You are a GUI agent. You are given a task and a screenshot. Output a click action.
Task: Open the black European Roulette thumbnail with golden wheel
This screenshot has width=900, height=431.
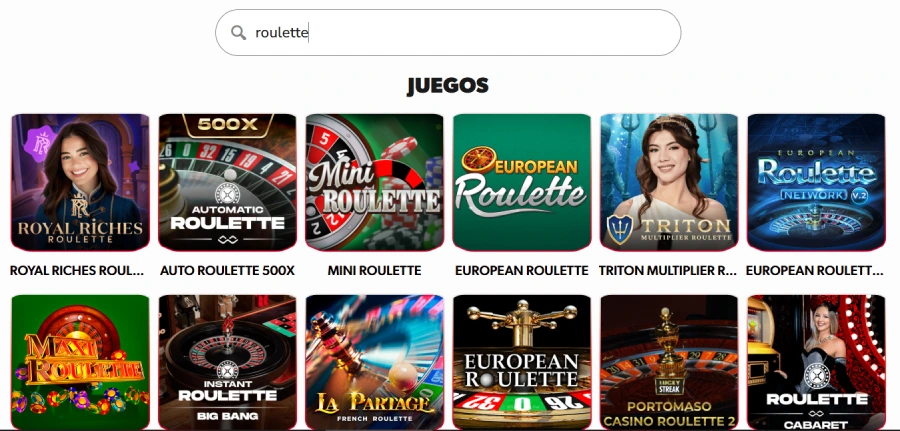522,362
